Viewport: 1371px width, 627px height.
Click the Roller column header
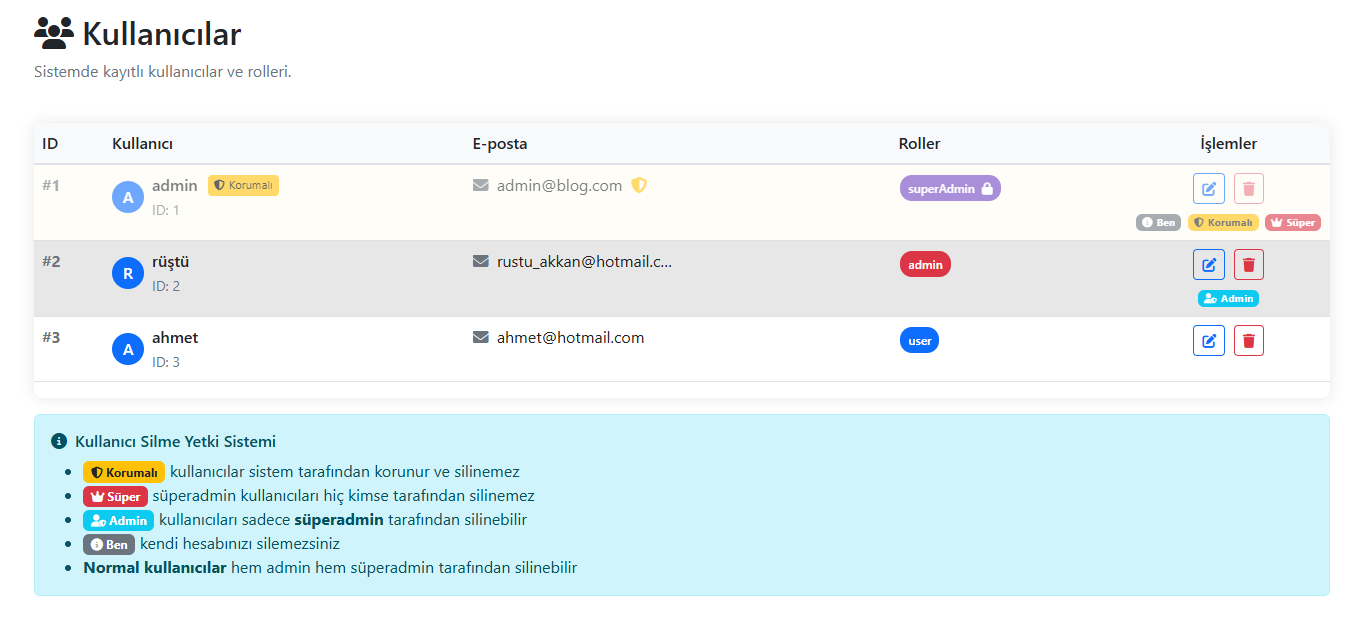point(919,144)
